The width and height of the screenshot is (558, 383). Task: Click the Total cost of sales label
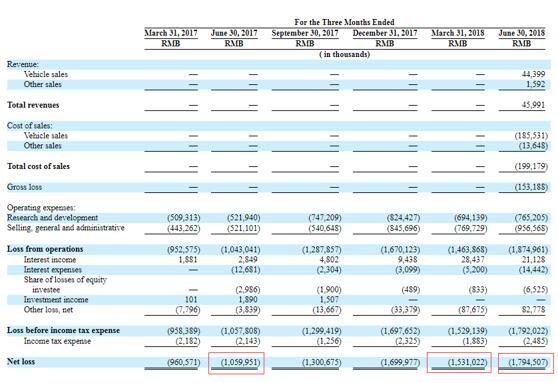pos(38,166)
